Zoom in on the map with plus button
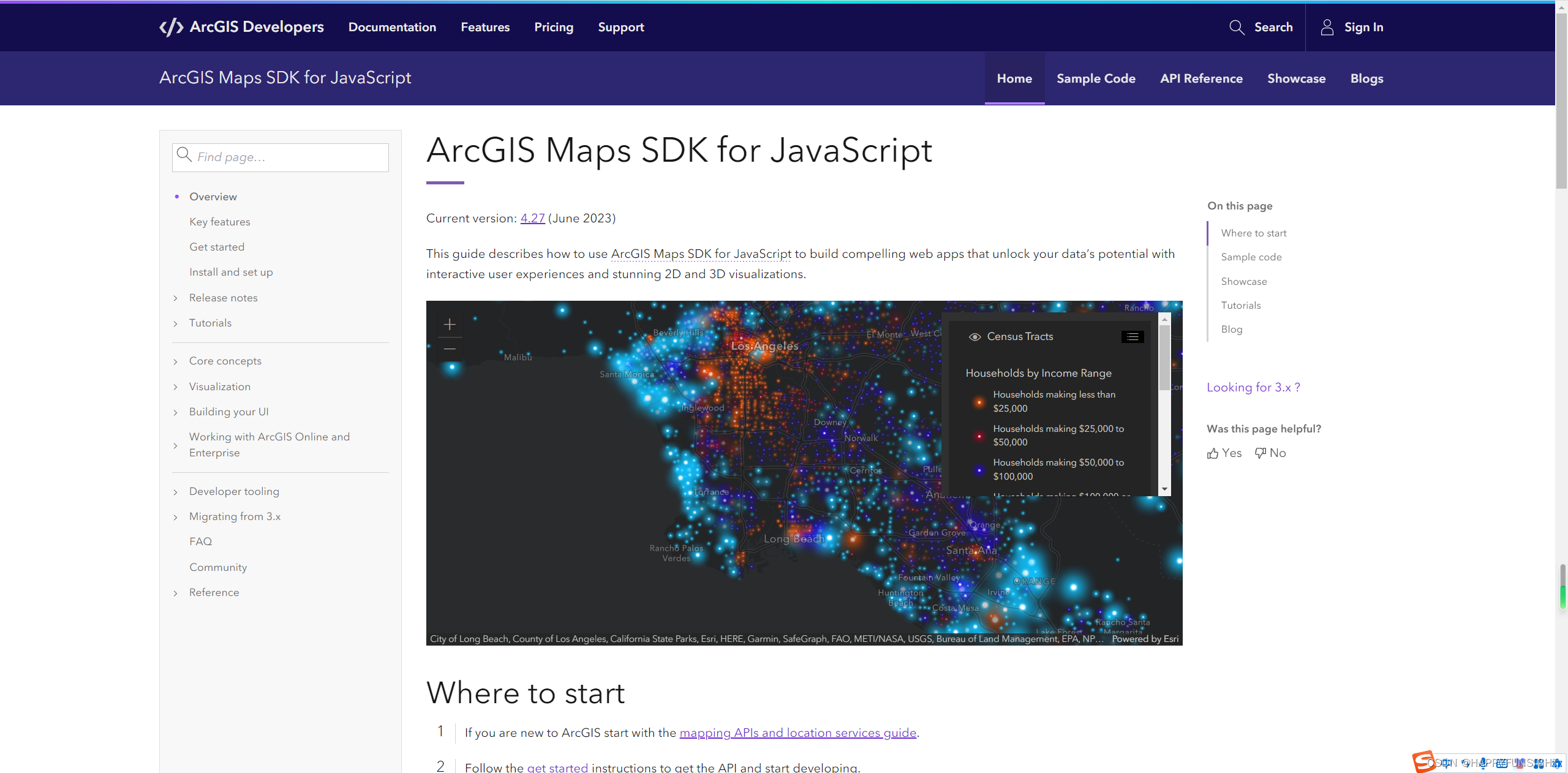The width and height of the screenshot is (1568, 773). click(x=450, y=324)
